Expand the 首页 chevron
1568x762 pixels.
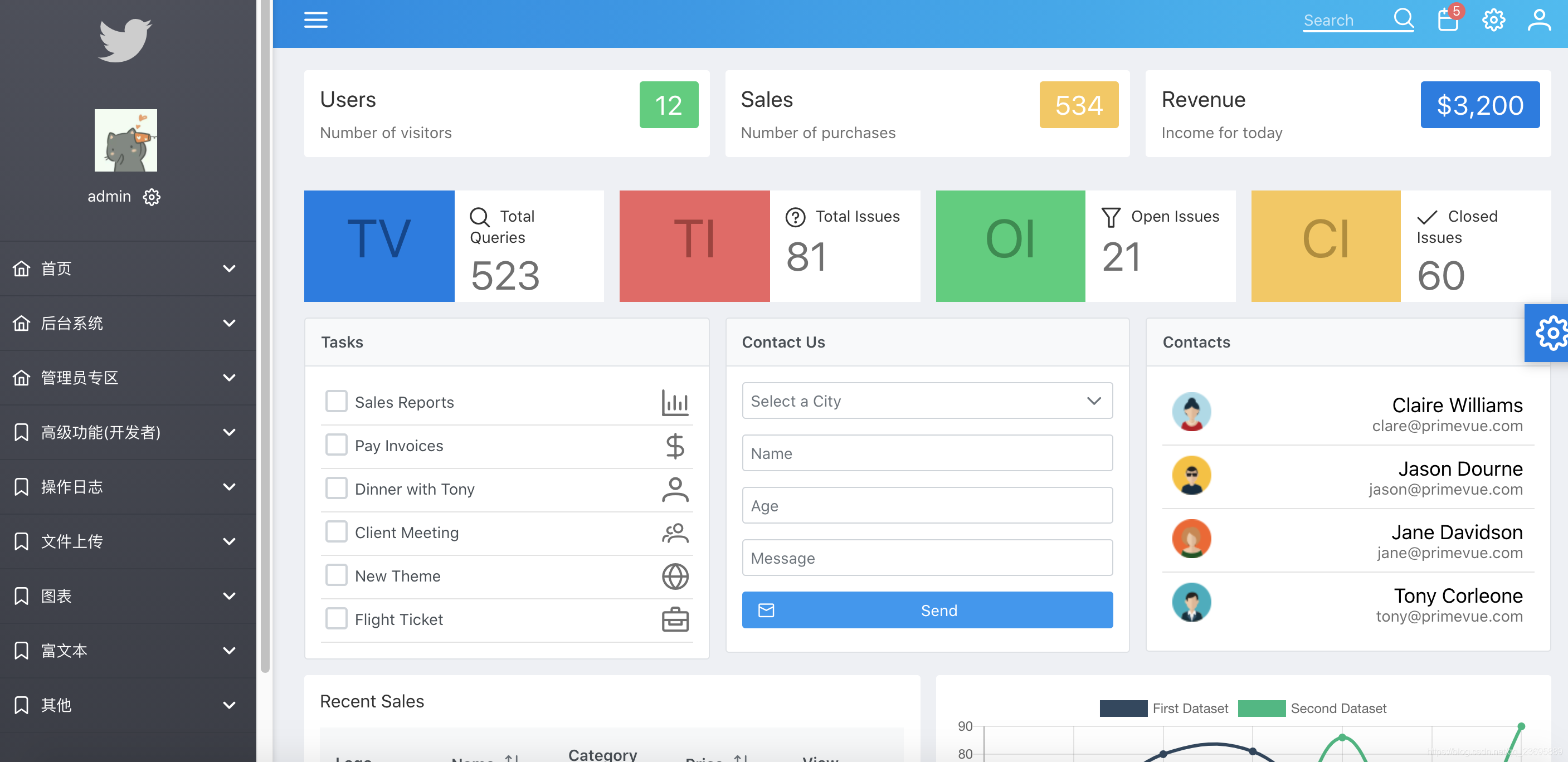click(230, 268)
